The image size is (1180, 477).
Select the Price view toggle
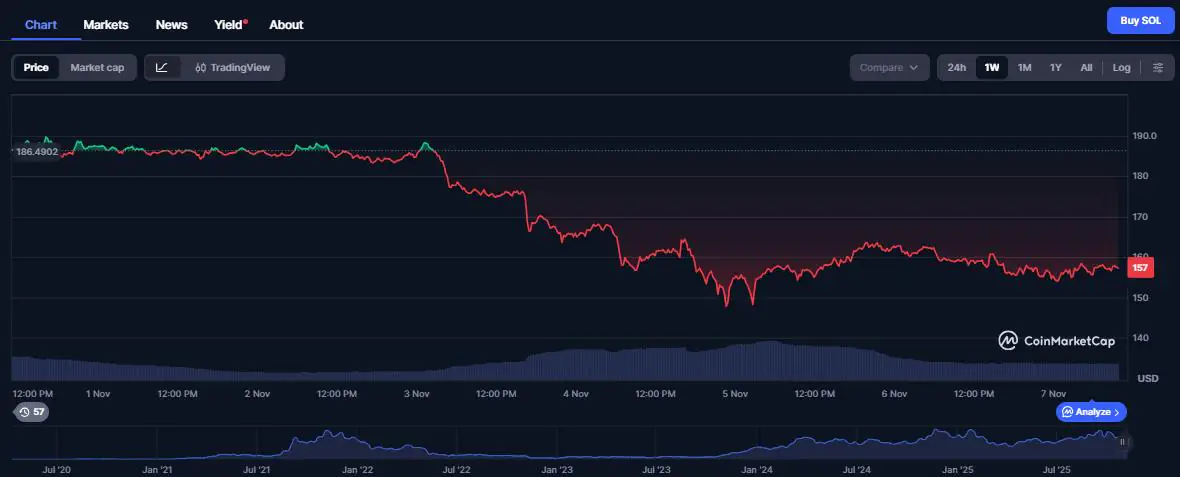[x=36, y=68]
